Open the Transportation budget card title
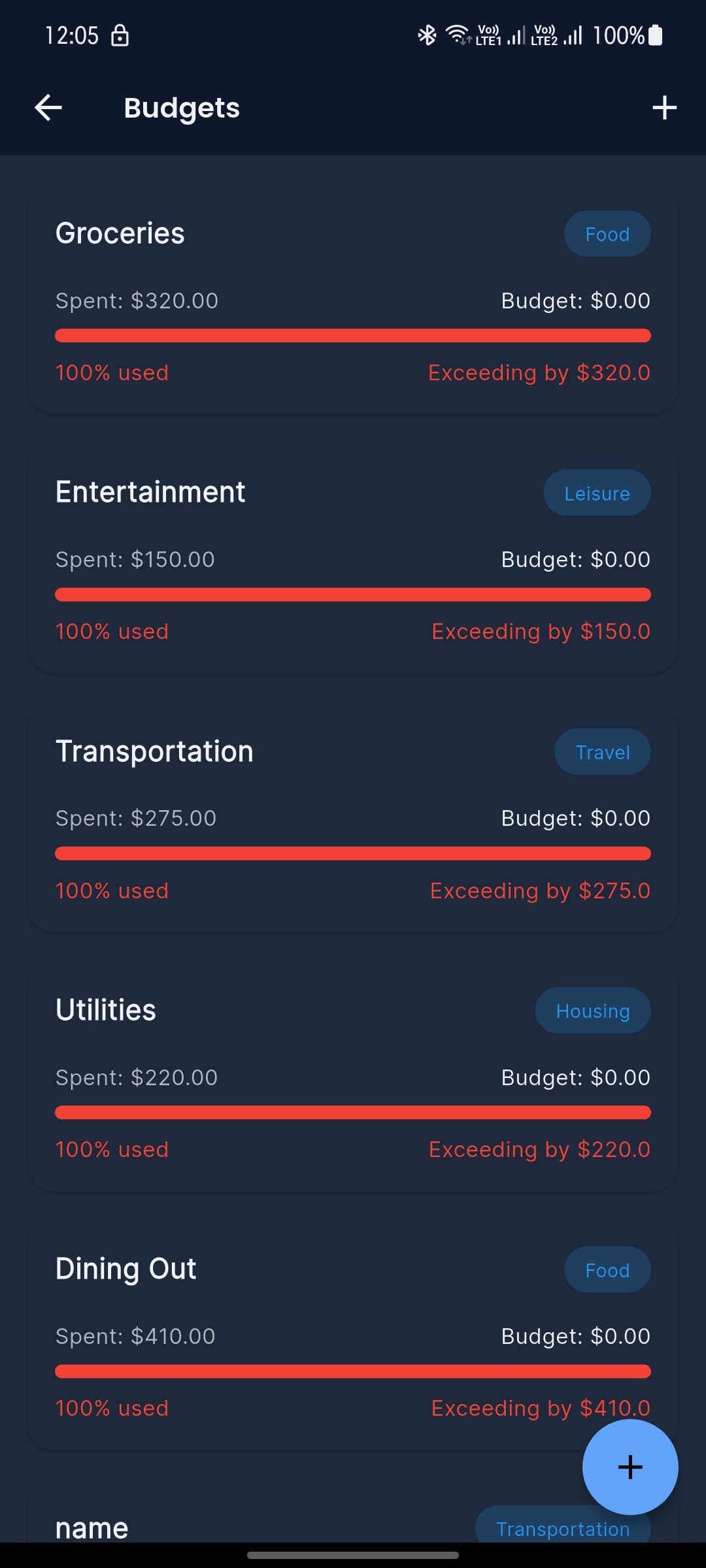The width and height of the screenshot is (706, 1568). 154,751
